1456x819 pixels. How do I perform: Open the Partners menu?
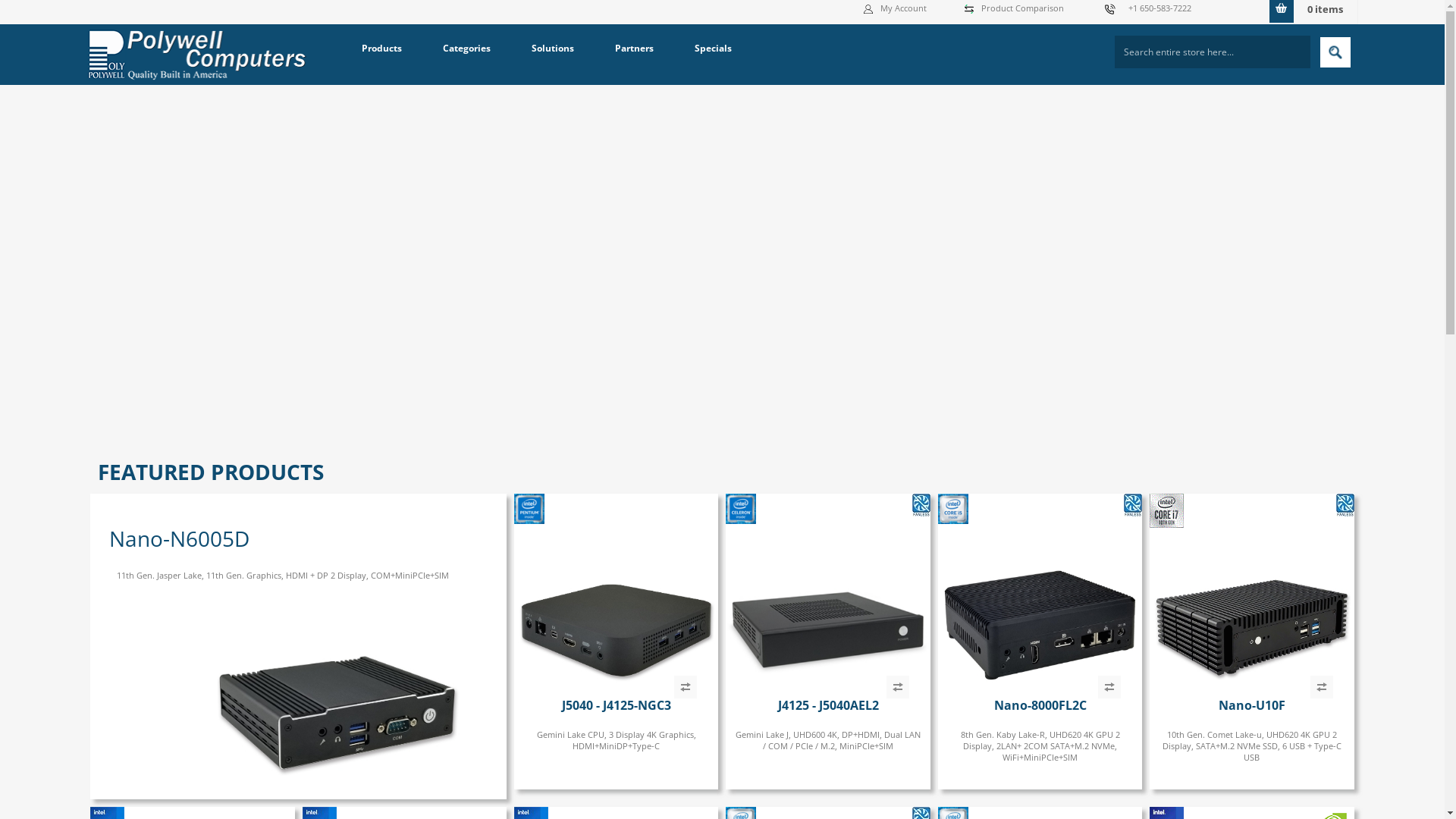(634, 49)
